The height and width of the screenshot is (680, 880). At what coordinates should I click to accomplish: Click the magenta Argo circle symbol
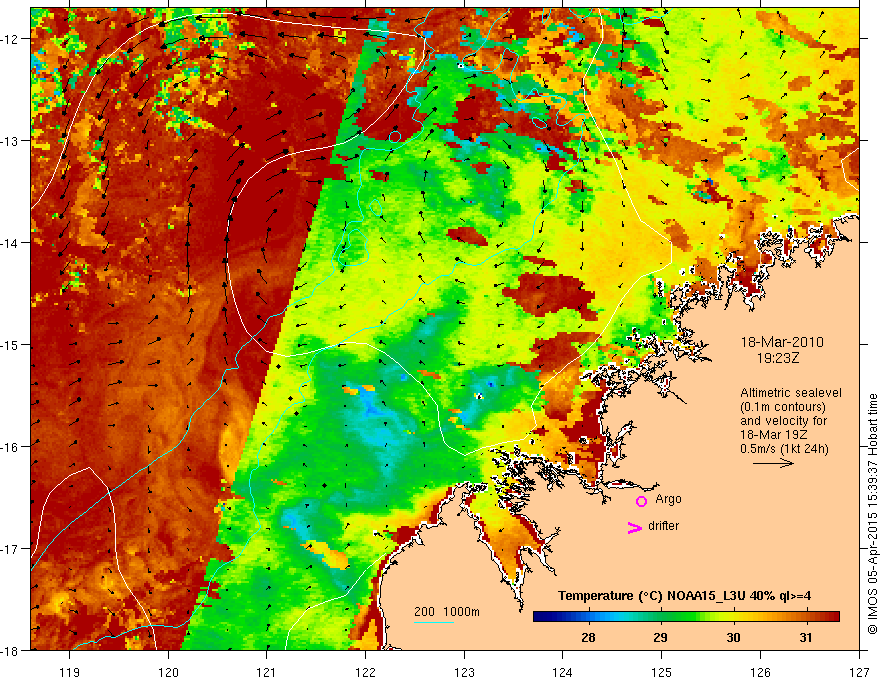click(641, 501)
